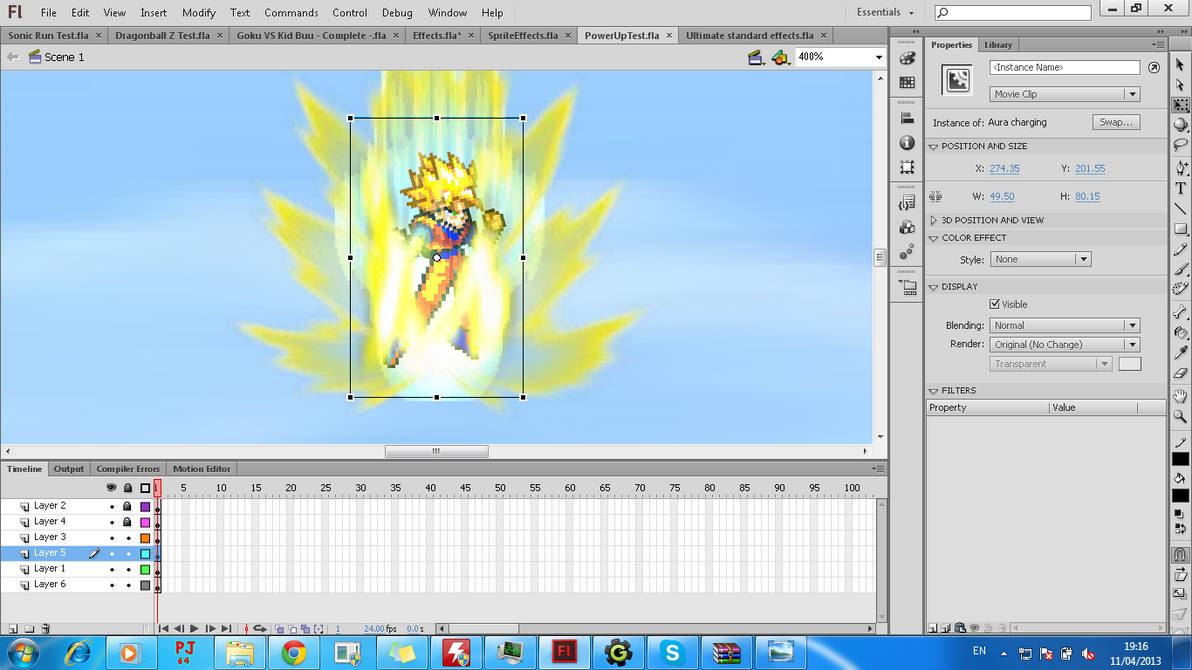Open the Swatches panel grid icon

tap(907, 82)
